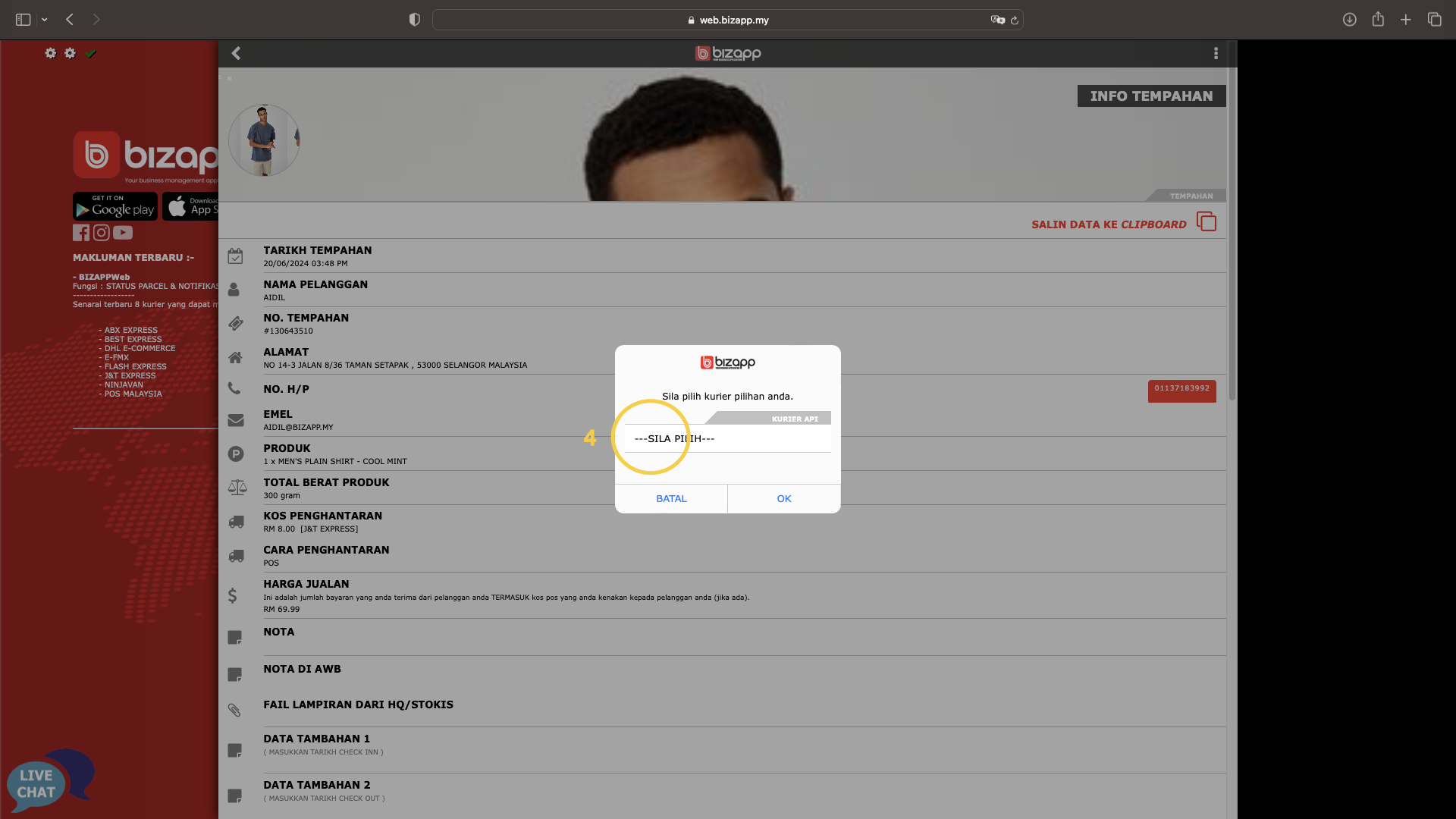Confirm with OK in the courier dialog
This screenshot has width=1456, height=819.
pyautogui.click(x=784, y=498)
